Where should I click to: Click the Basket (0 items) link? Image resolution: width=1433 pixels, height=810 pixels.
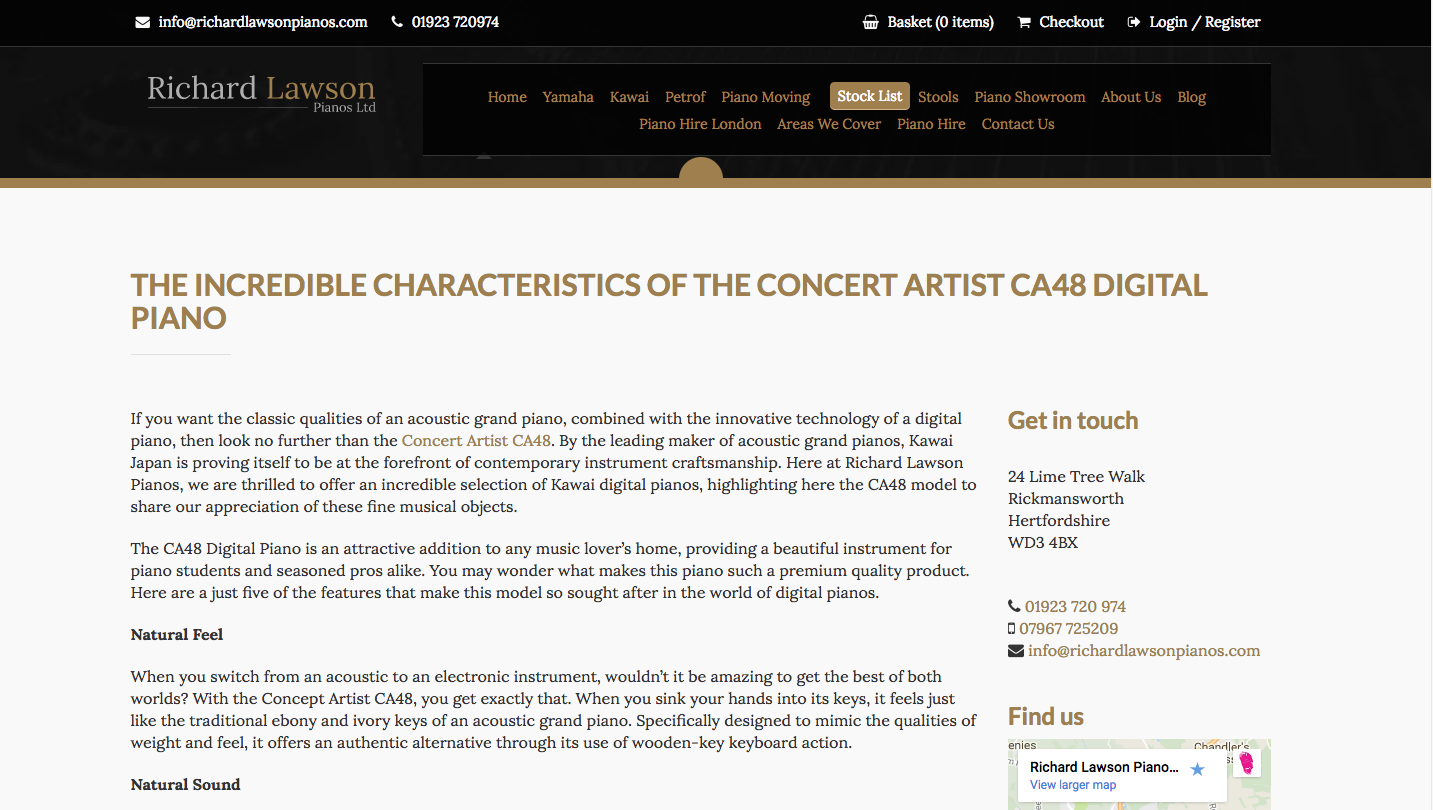pos(940,22)
